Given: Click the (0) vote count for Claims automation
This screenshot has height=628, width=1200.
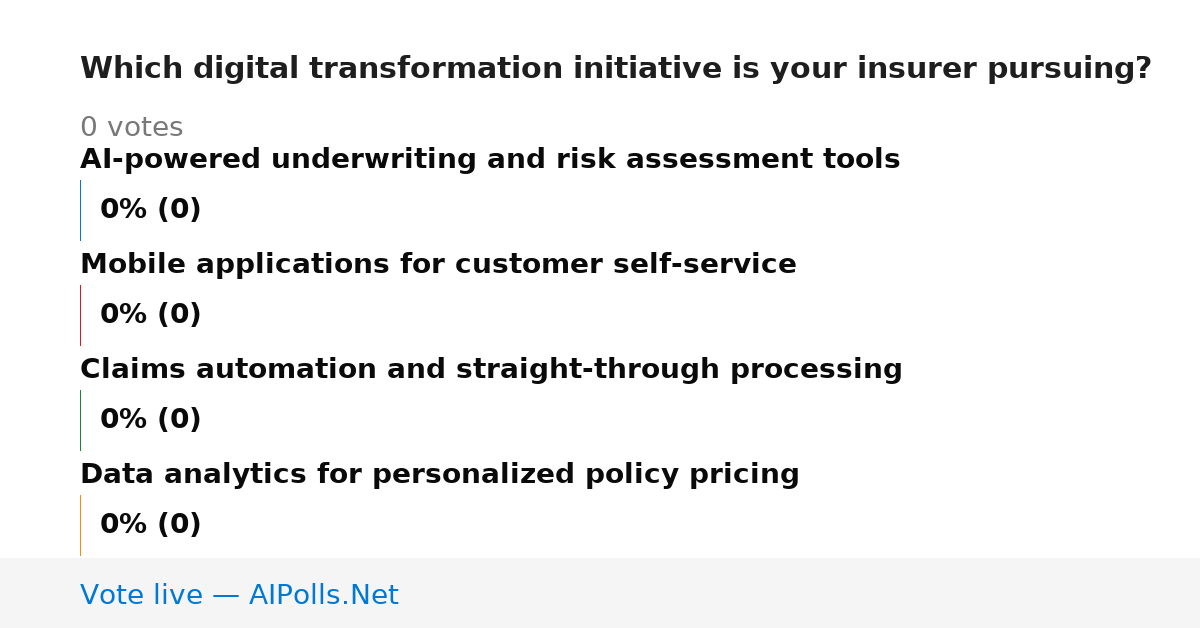Looking at the screenshot, I should coord(179,420).
